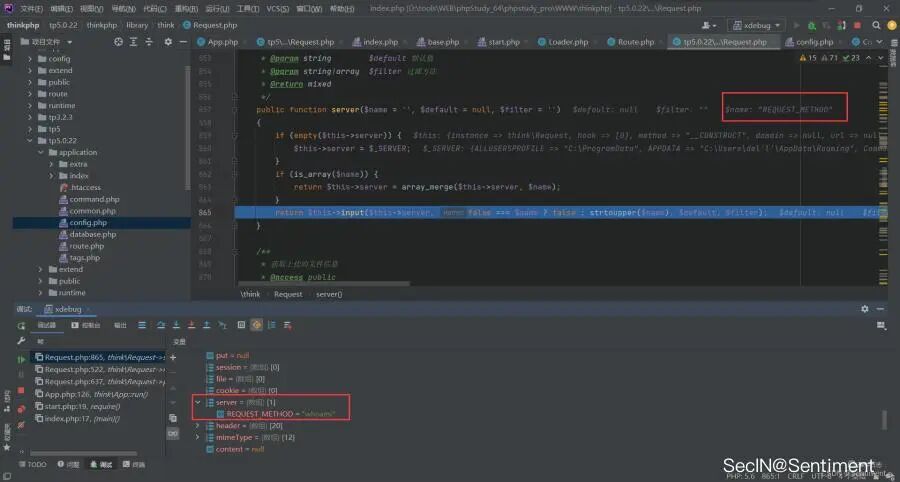Click the rerun debug icon
This screenshot has height=482, width=900.
21,325
